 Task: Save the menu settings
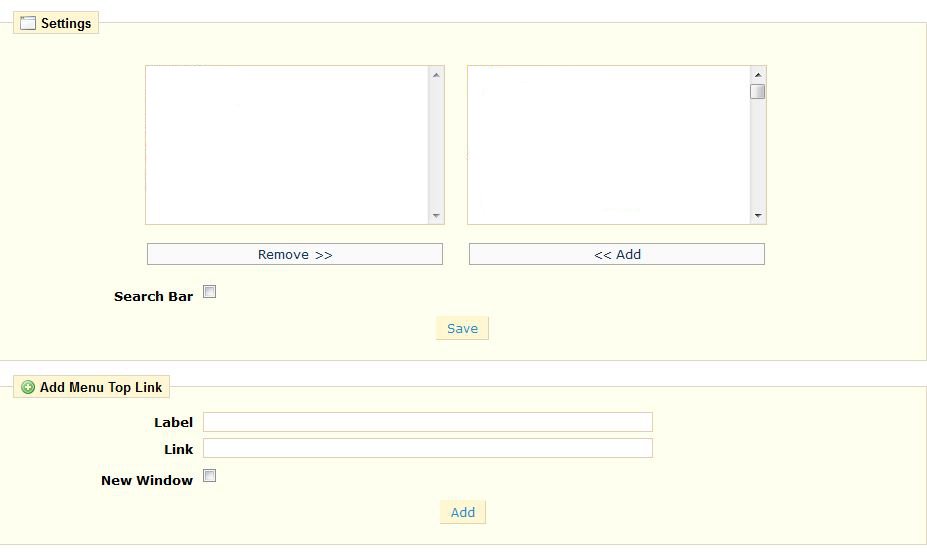tap(462, 328)
